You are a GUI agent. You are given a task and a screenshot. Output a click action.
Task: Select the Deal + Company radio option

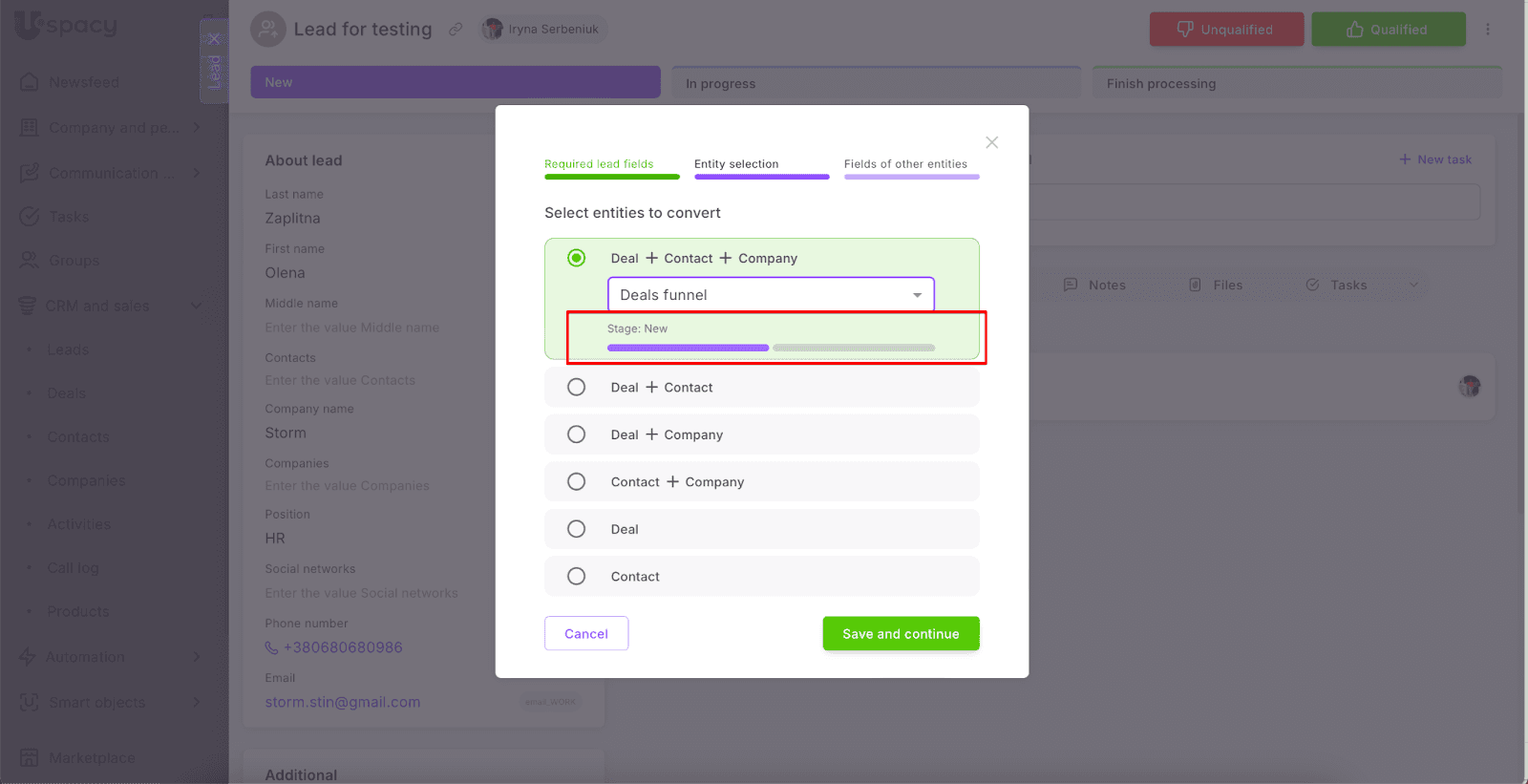(x=576, y=434)
